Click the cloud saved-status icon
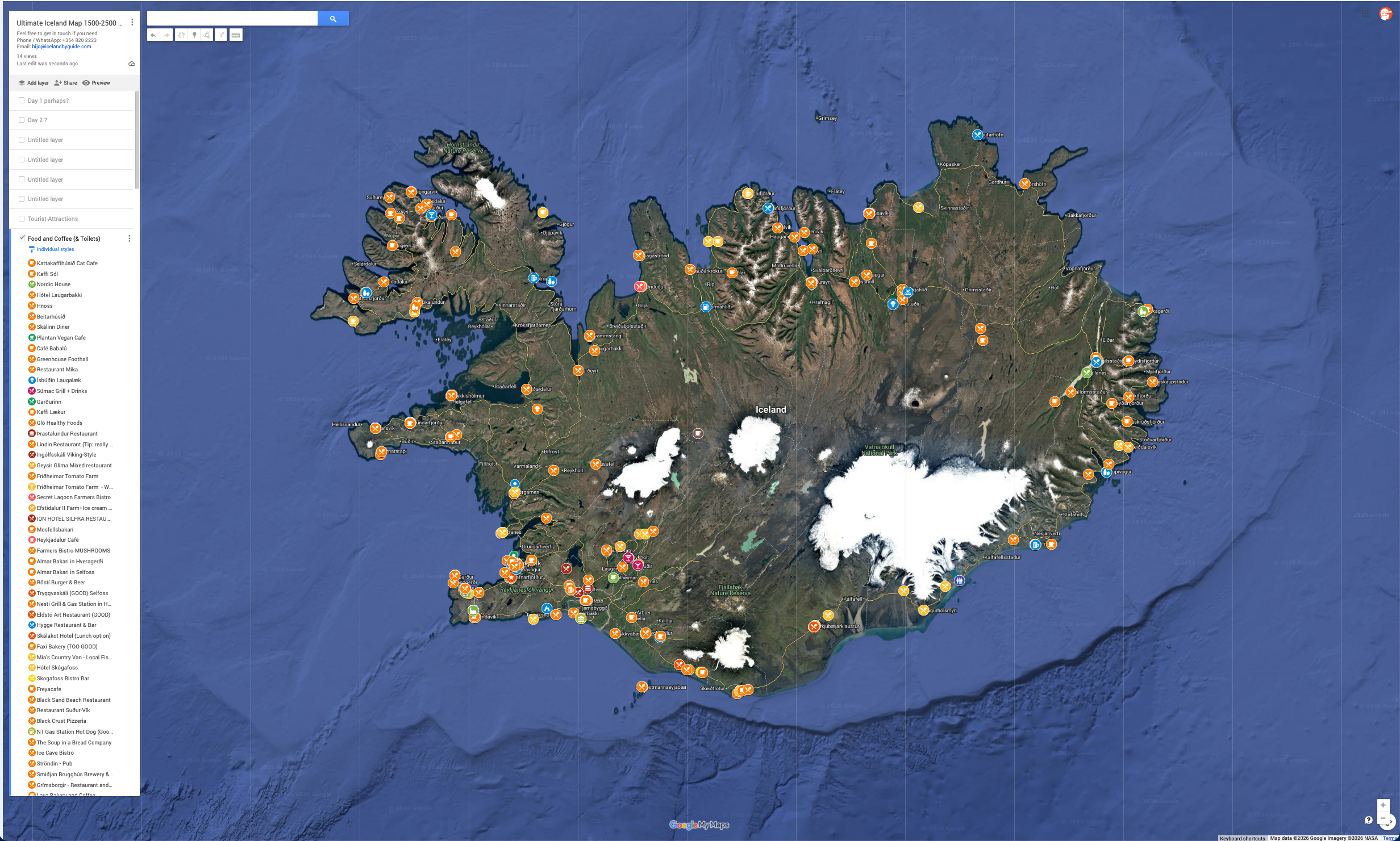Viewport: 1400px width, 841px height. (x=132, y=64)
